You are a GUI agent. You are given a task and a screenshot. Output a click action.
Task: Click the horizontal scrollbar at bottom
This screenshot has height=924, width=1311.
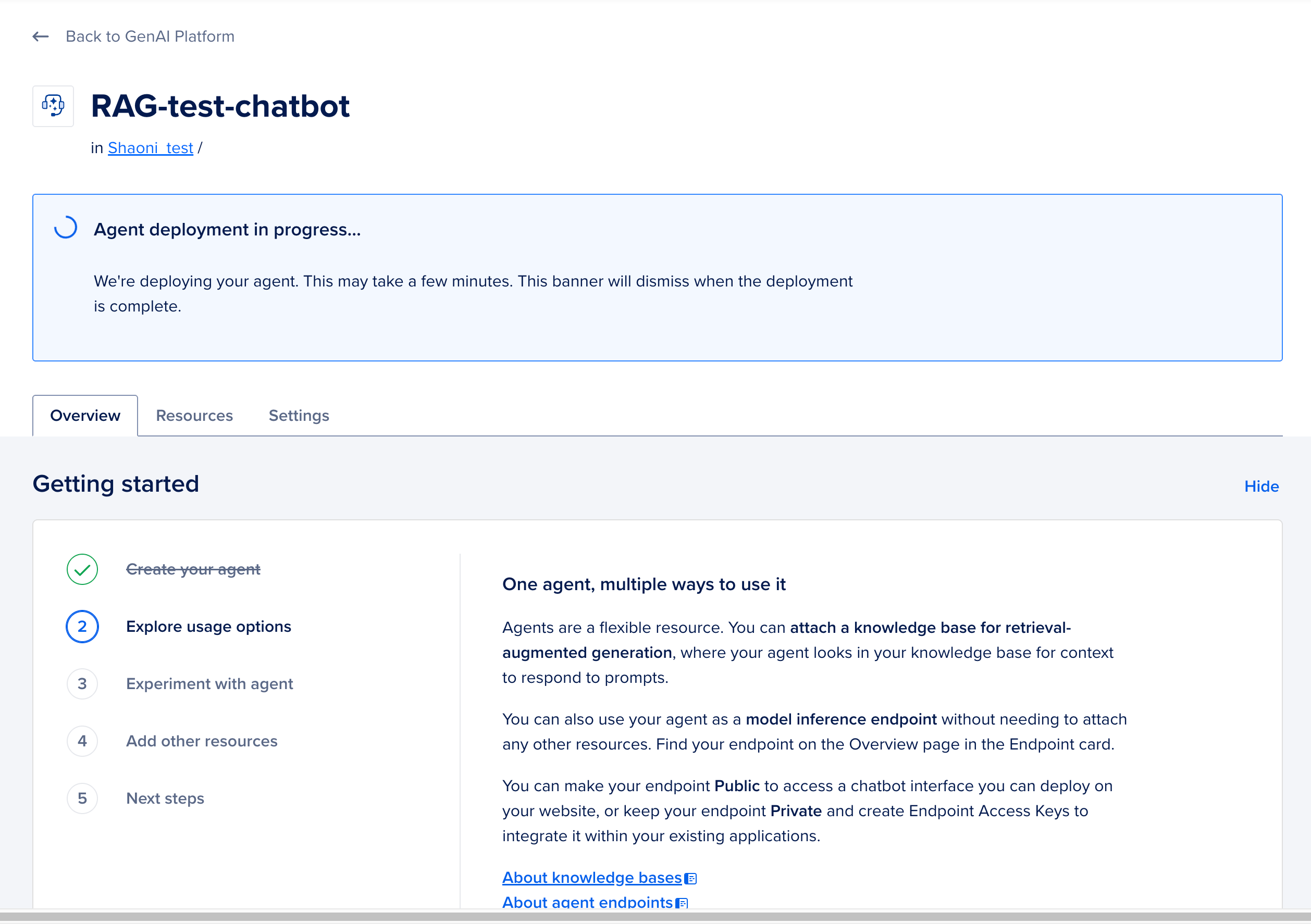(655, 916)
